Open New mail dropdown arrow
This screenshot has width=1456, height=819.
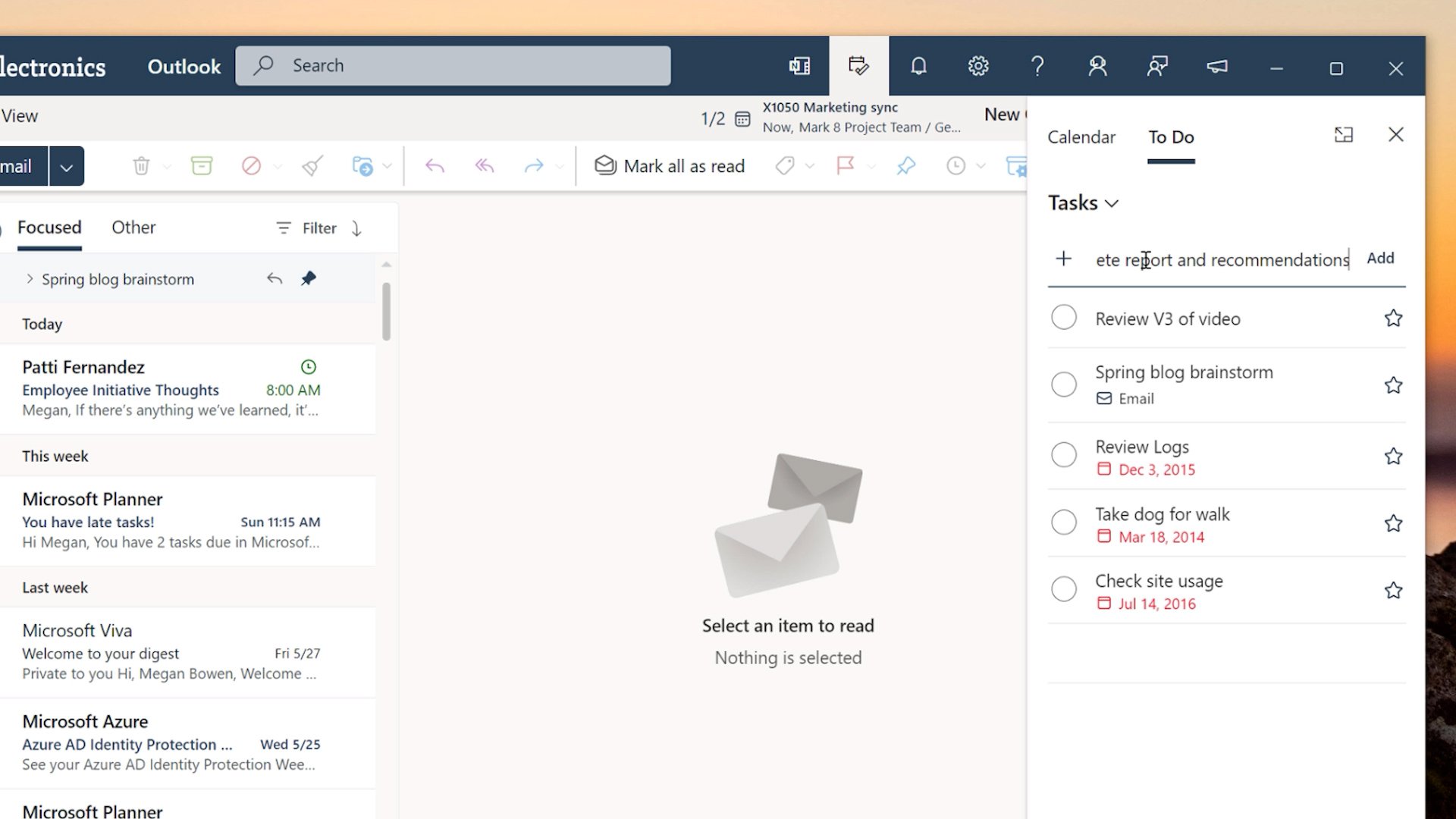tap(67, 167)
